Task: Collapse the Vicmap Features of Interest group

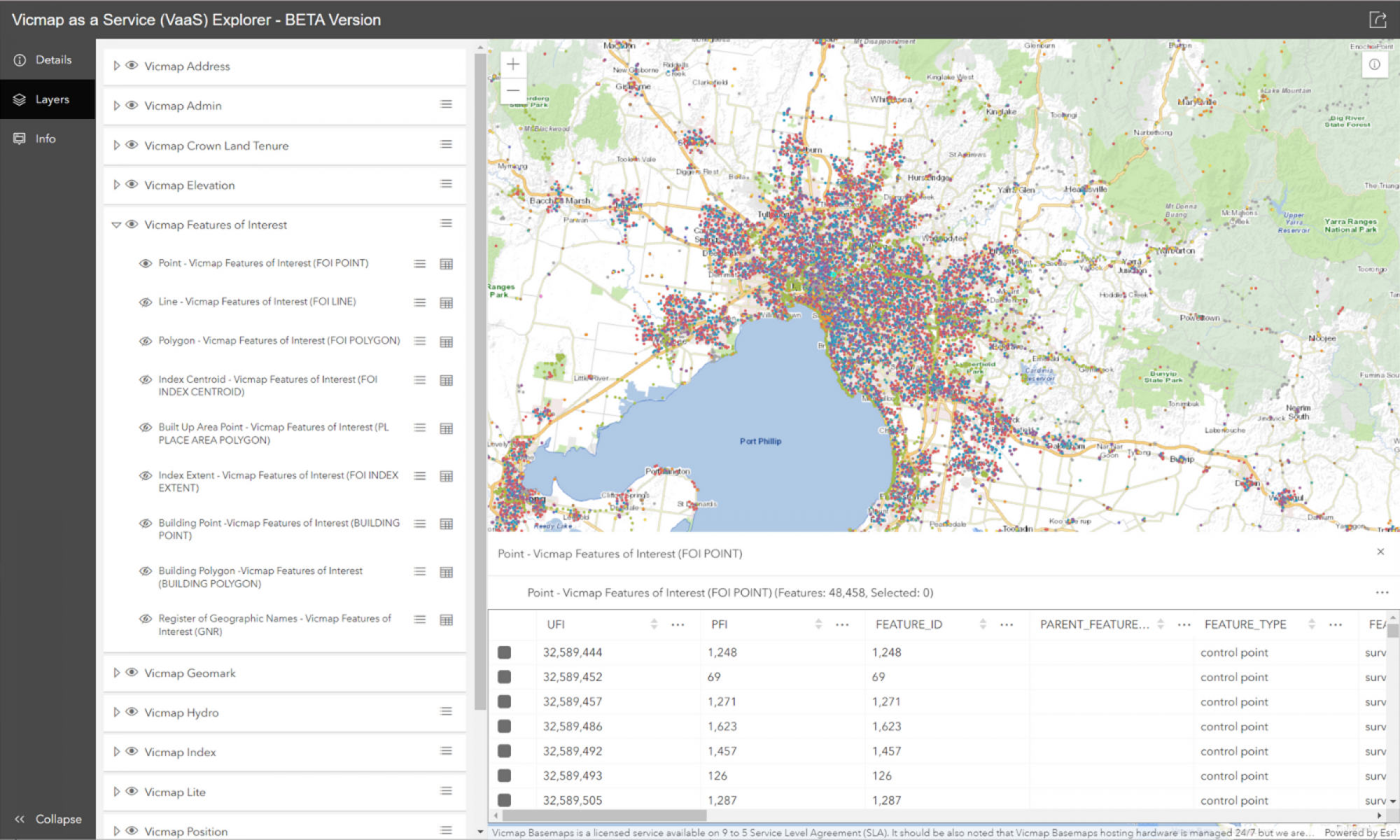Action: 116,225
